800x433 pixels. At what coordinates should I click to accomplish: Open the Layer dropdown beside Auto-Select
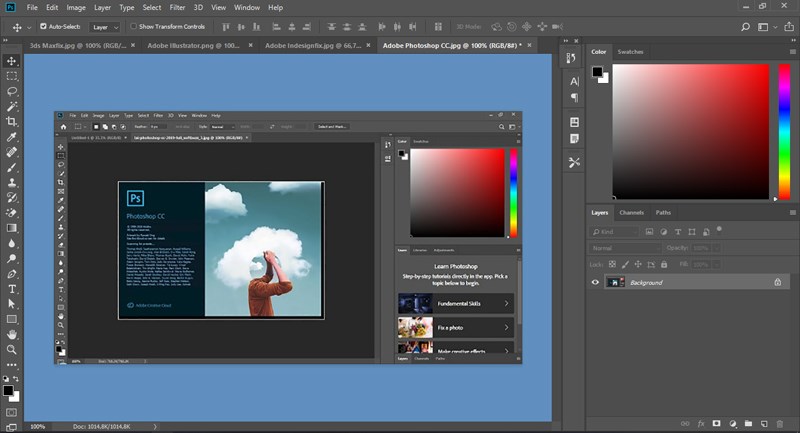[x=105, y=27]
